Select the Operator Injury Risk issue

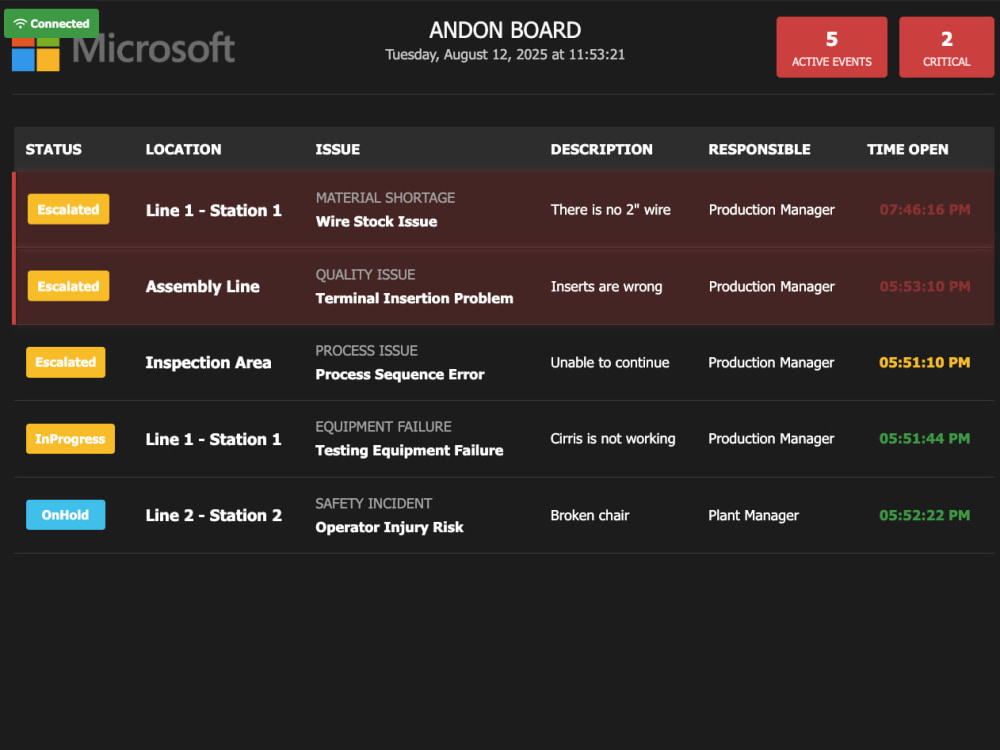click(x=390, y=527)
